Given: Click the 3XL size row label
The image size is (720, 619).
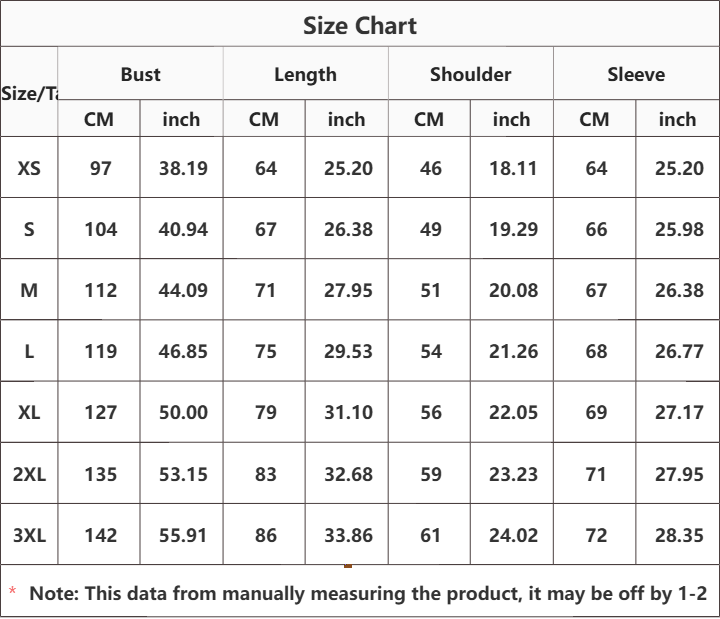Looking at the screenshot, I should [x=29, y=535].
